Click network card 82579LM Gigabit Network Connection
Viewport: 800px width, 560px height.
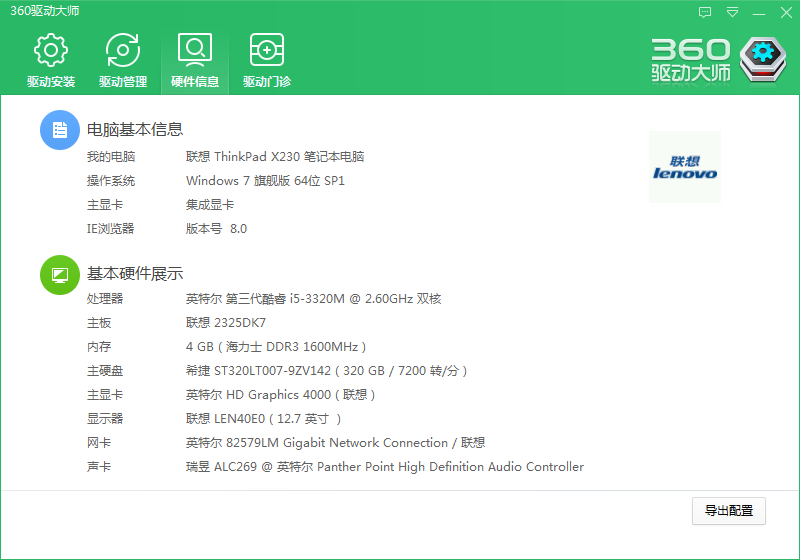335,443
